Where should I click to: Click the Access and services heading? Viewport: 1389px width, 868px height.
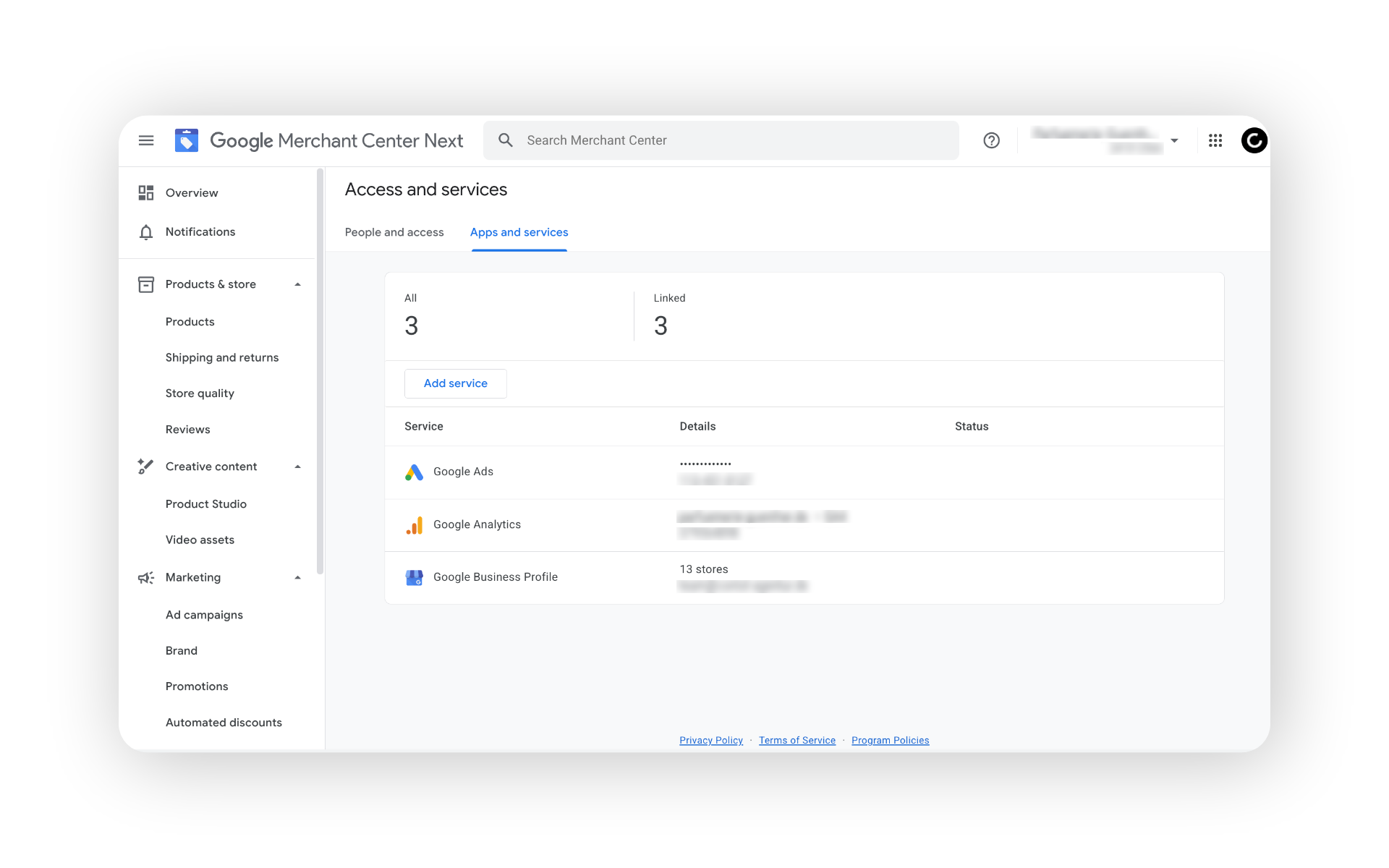coord(426,190)
